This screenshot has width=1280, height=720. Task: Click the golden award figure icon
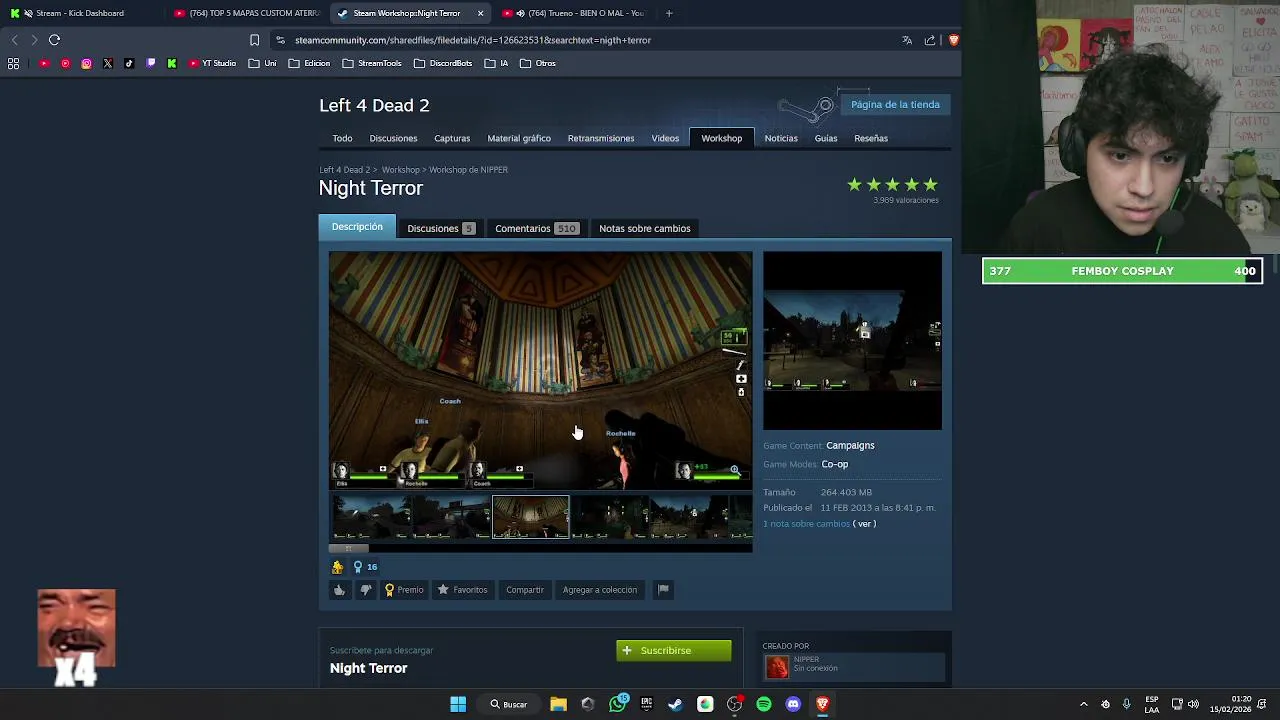click(x=337, y=567)
